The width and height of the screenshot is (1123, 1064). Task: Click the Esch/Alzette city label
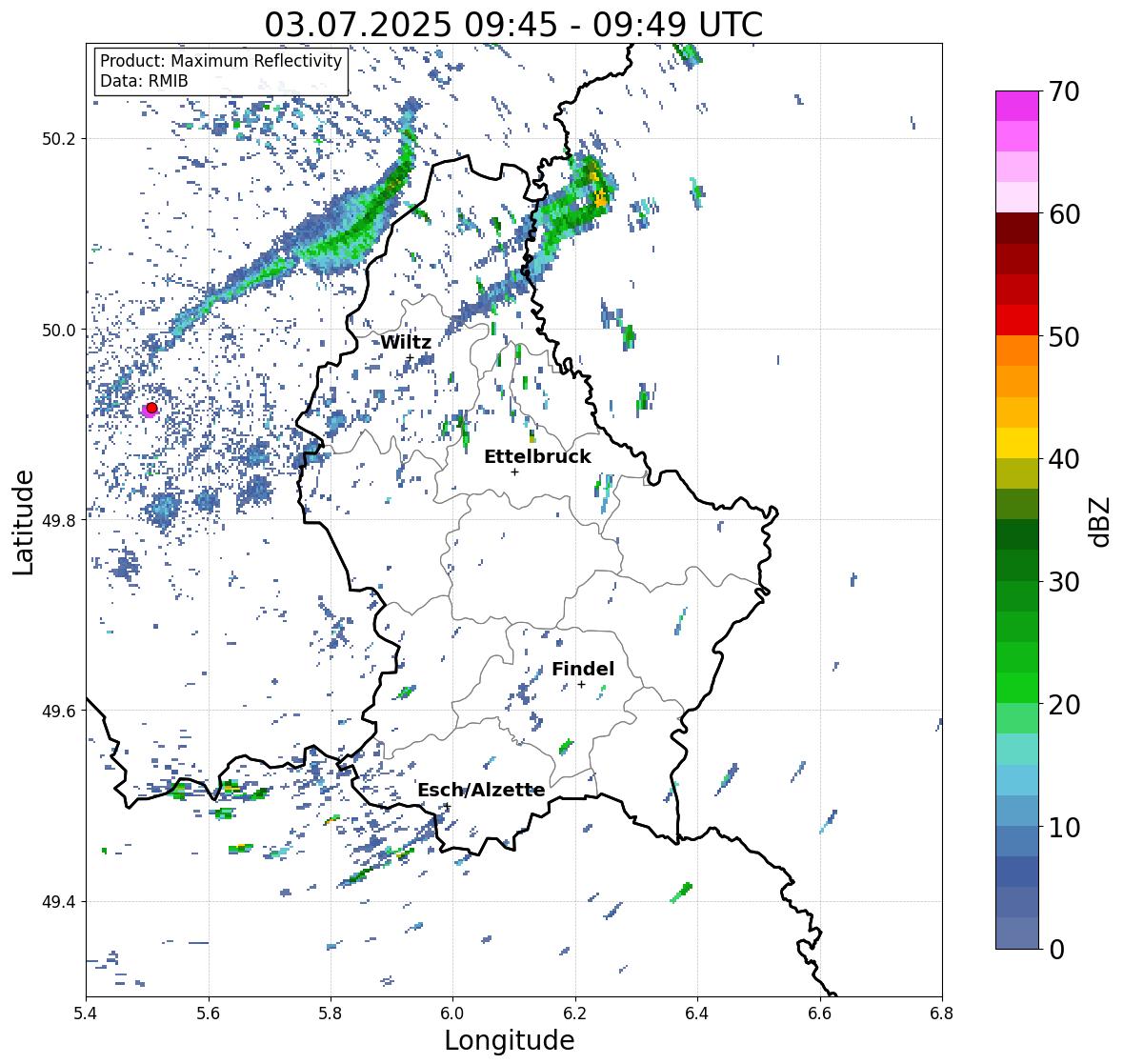point(481,790)
